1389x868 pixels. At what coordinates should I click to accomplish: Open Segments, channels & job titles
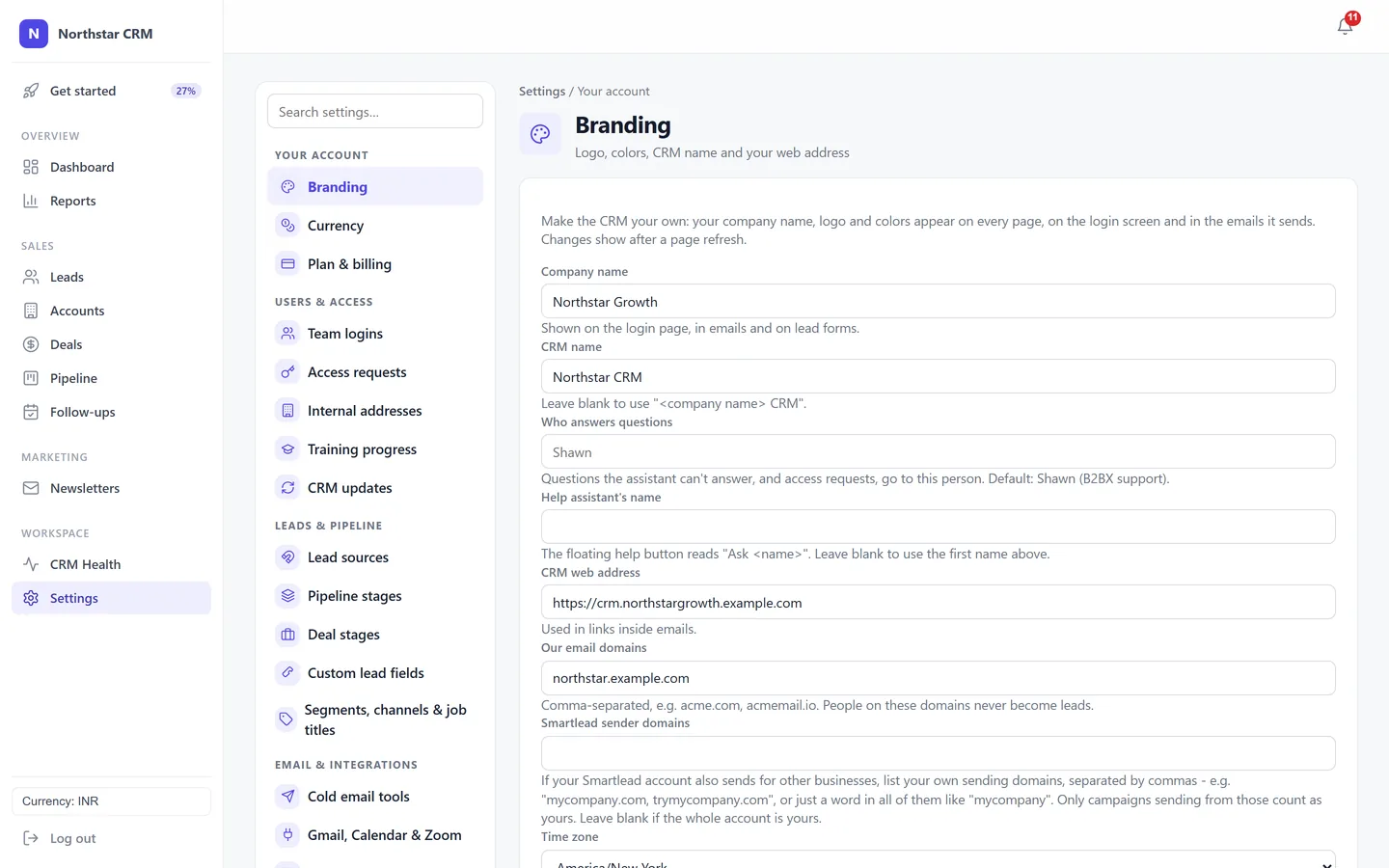(x=375, y=719)
